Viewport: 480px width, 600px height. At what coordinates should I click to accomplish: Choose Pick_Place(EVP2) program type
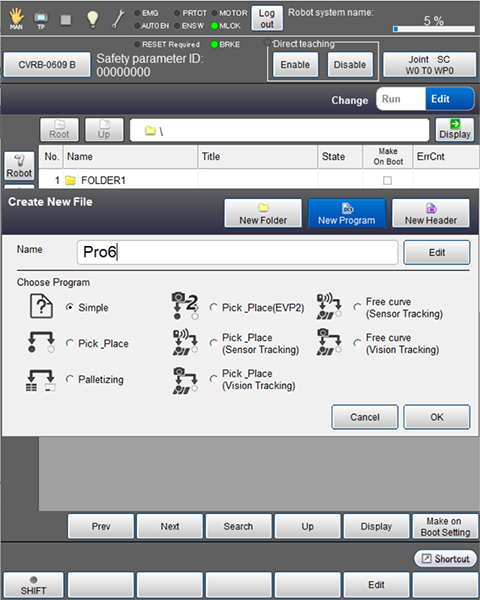[x=214, y=307]
